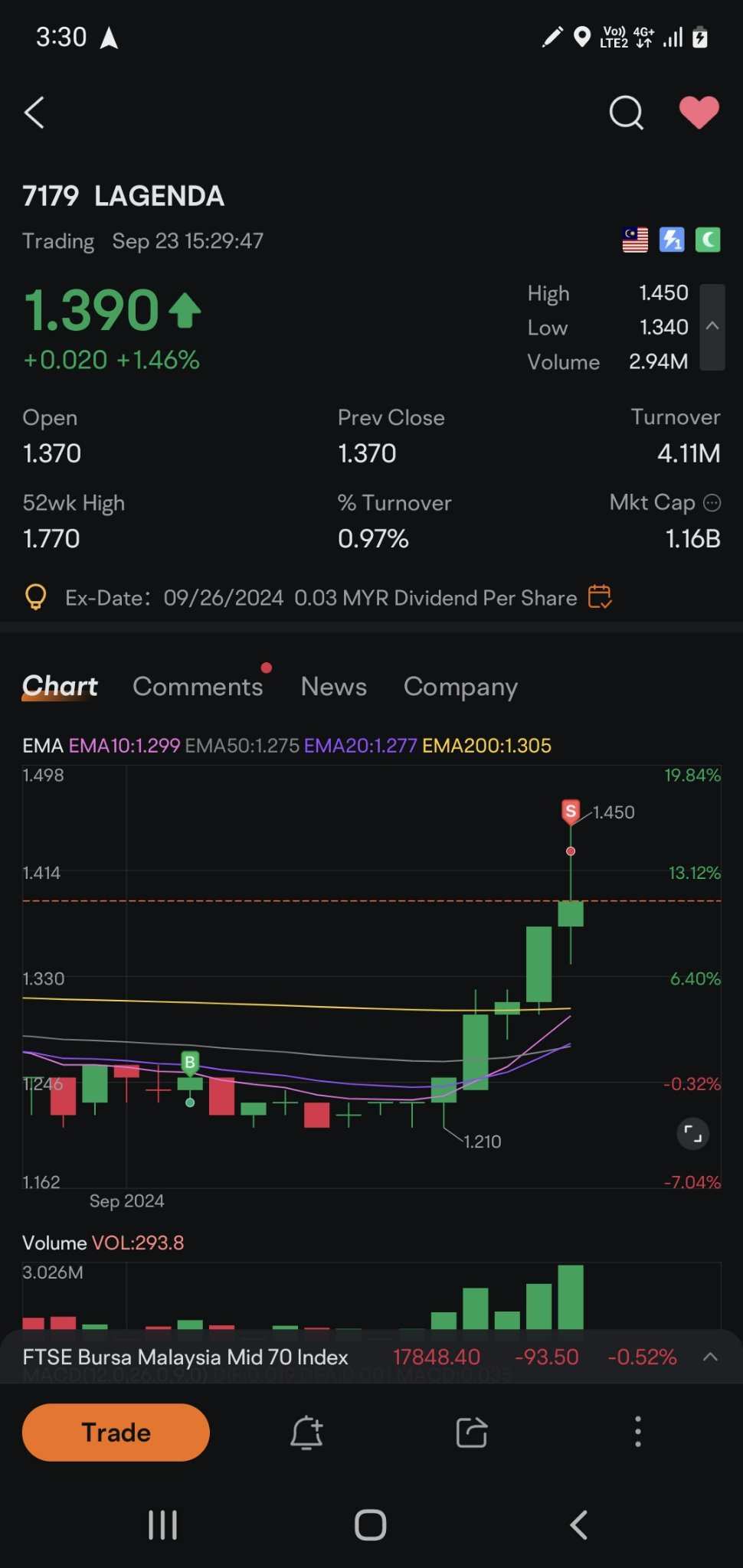Screen dimensions: 743x1568
Task: Tap the current price 1.390
Action: coord(92,311)
